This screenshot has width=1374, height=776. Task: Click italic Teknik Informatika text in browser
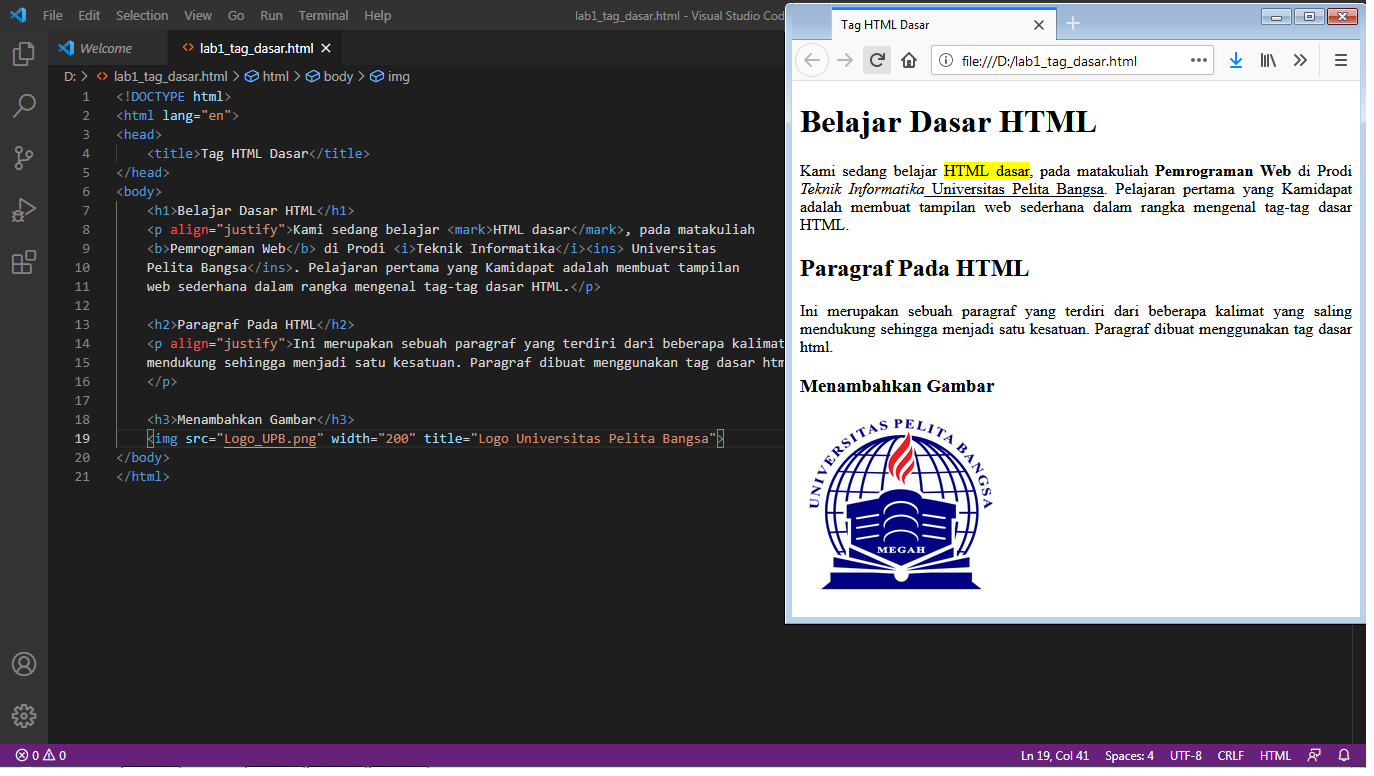[862, 188]
